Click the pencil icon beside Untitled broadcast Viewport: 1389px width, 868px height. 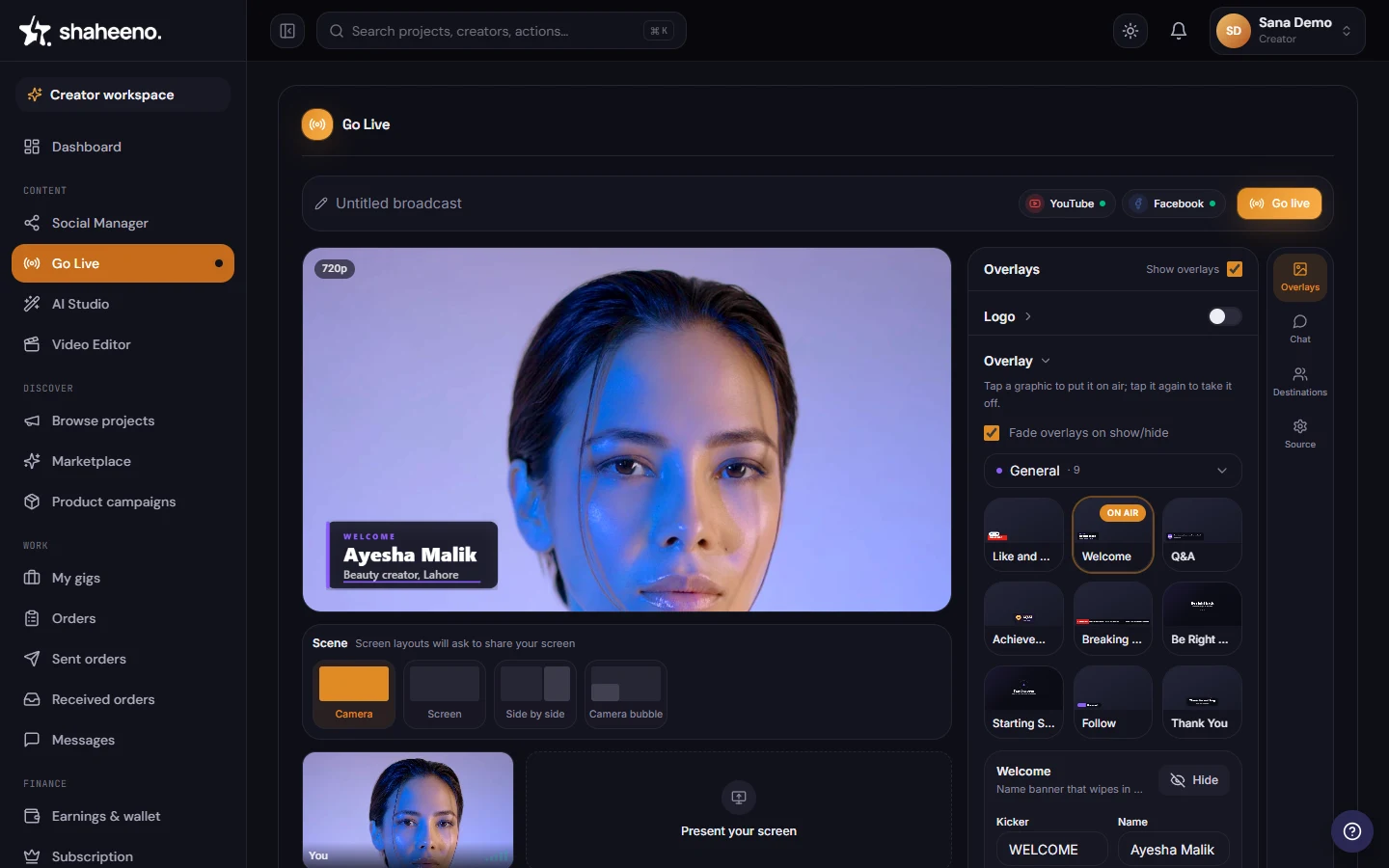[x=321, y=203]
